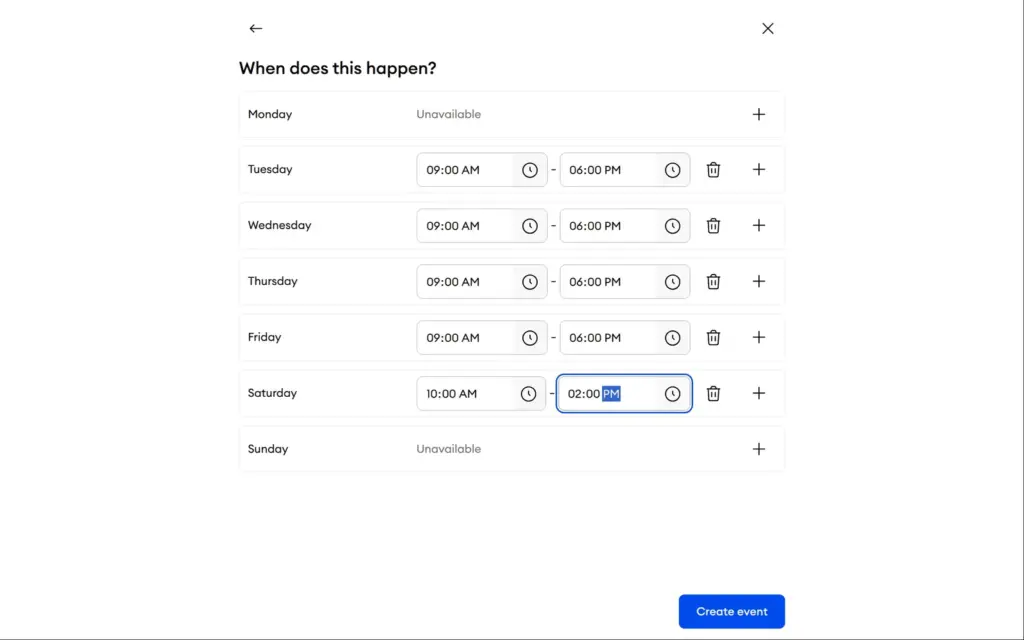Select the highlighted PM in Saturday's end time
The height and width of the screenshot is (640, 1024).
coord(611,394)
